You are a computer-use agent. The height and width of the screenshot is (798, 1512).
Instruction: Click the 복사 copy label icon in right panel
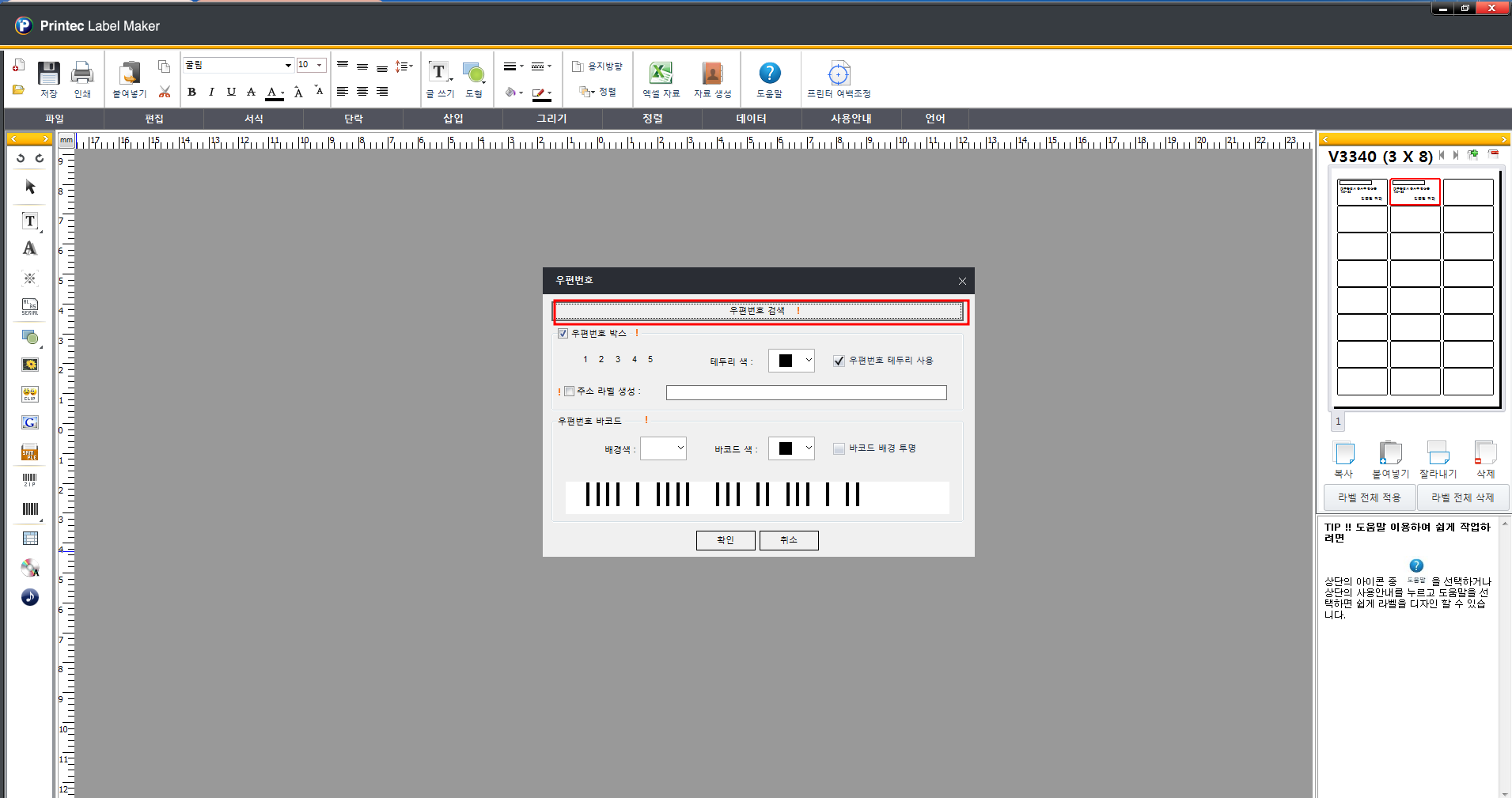tap(1343, 453)
